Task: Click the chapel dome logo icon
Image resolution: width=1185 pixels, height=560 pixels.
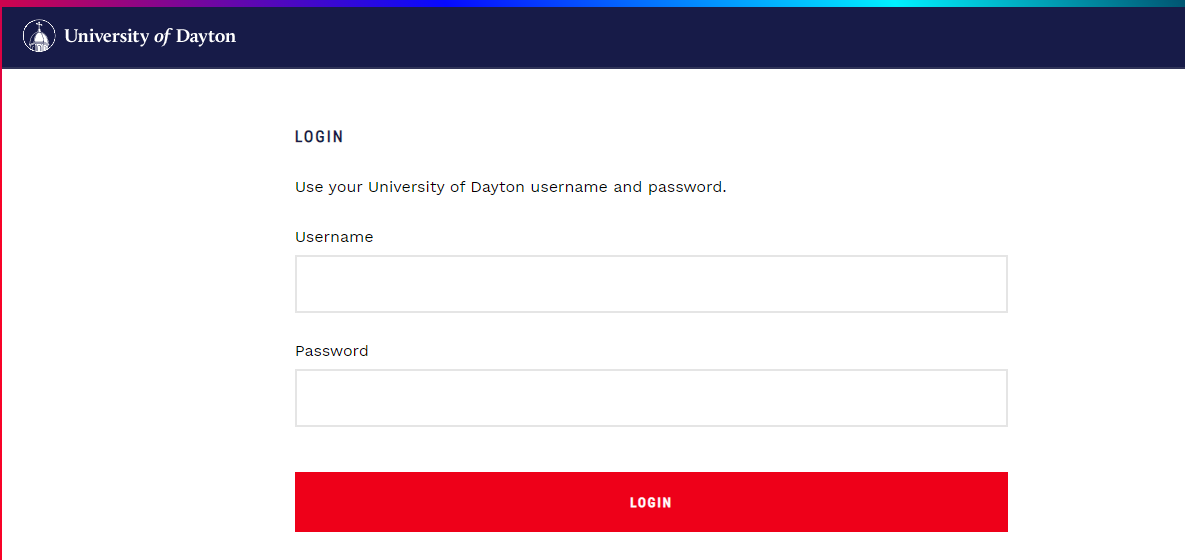Action: 39,36
